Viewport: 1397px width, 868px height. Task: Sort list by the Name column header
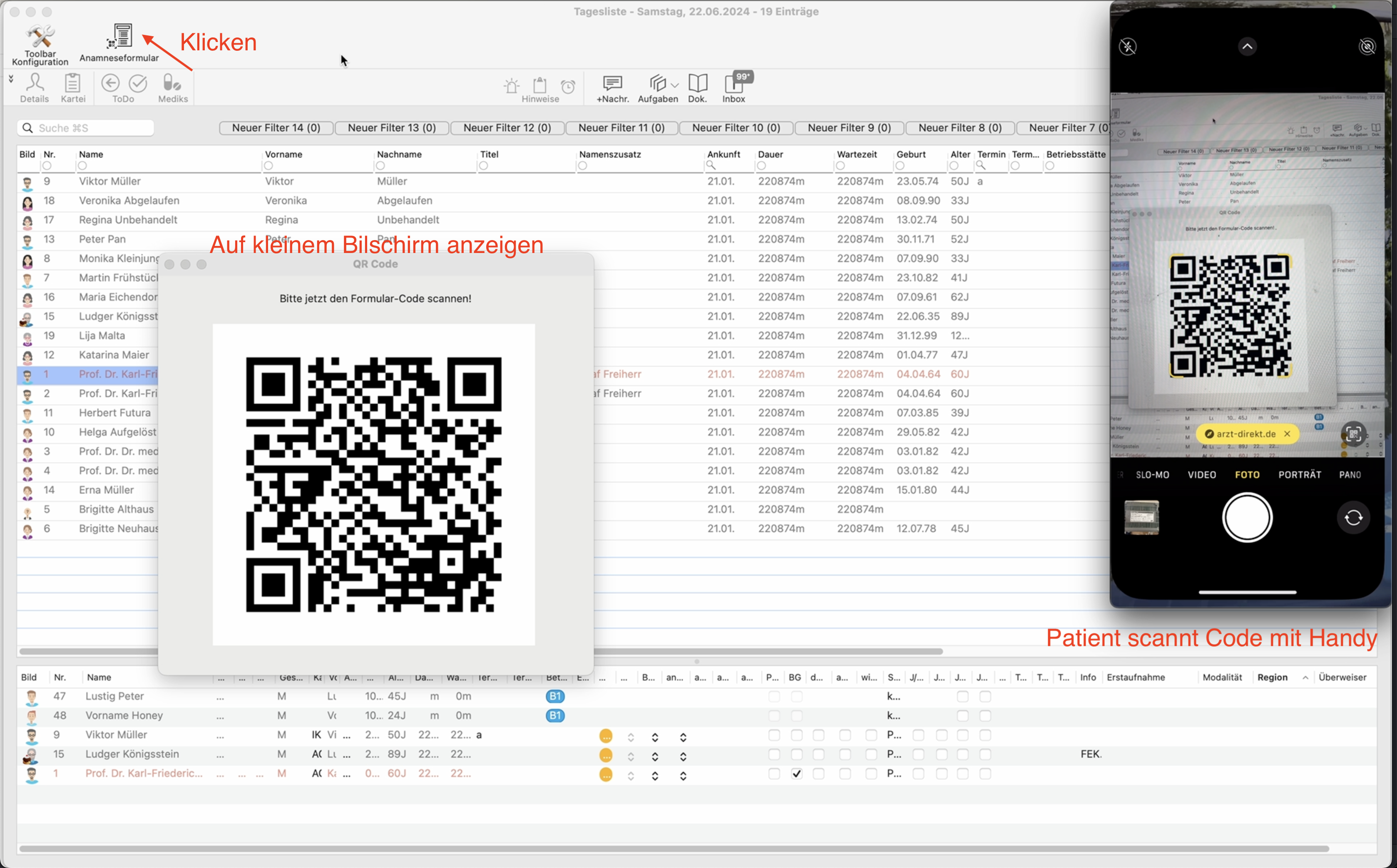click(91, 154)
